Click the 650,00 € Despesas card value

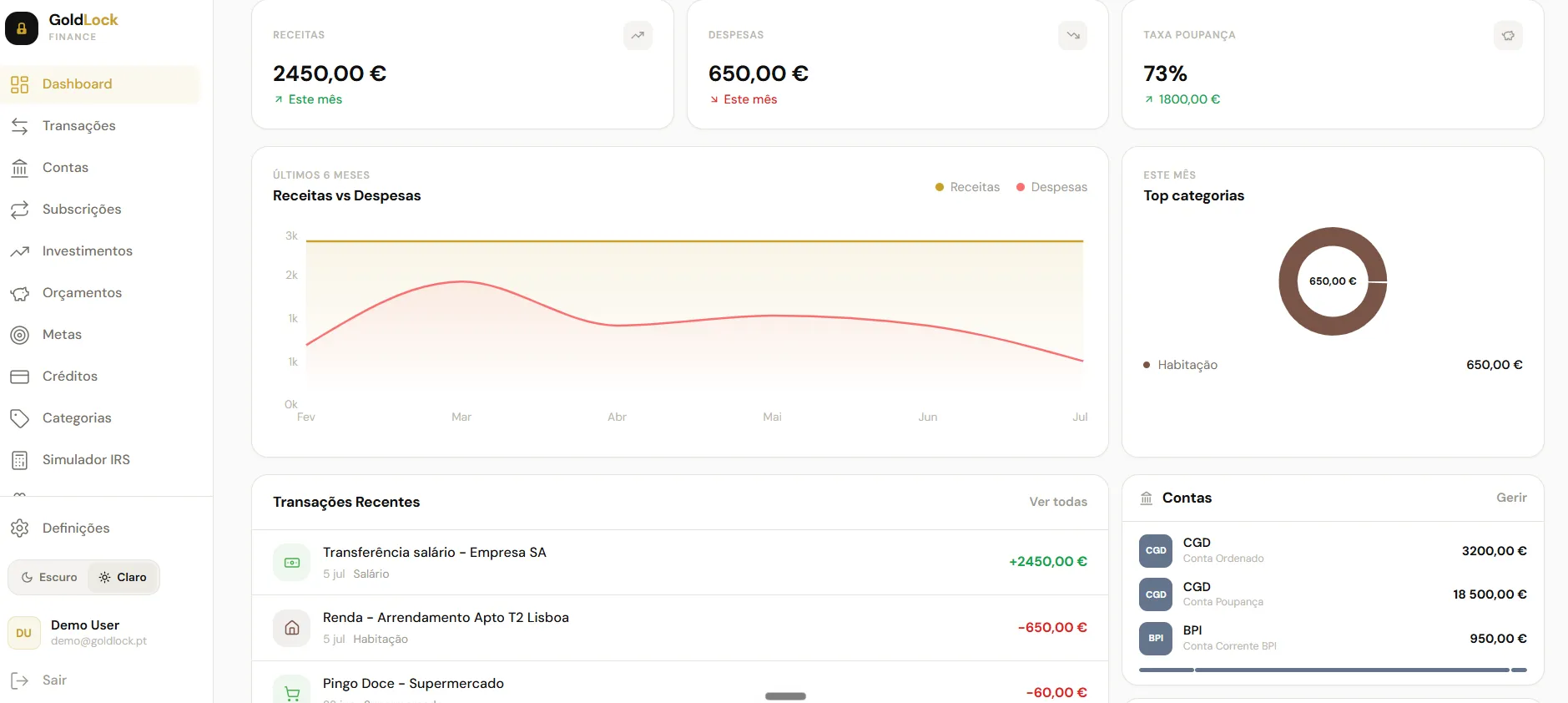pos(759,73)
